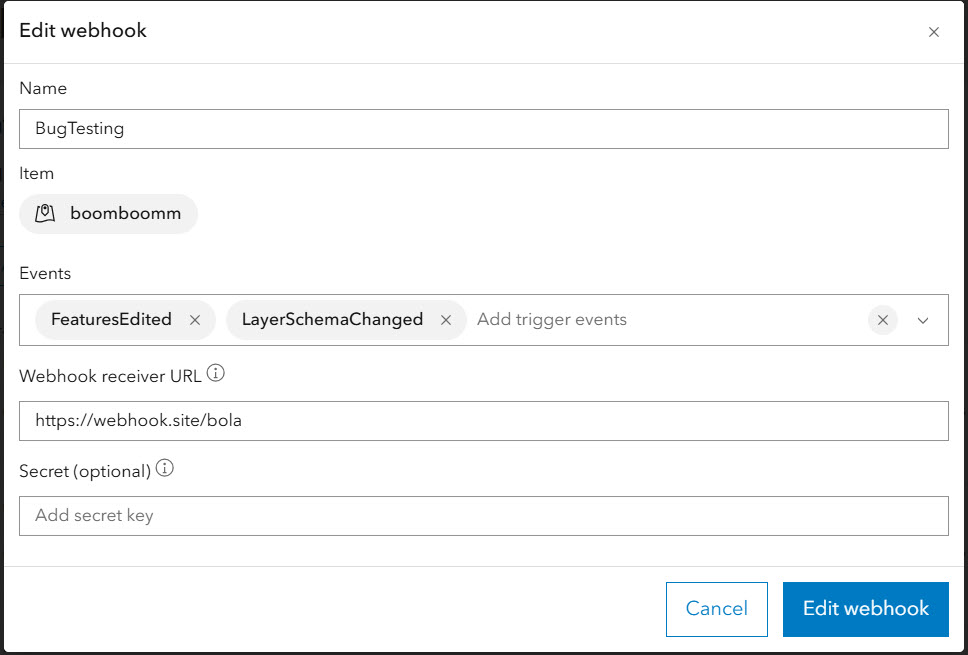This screenshot has height=655, width=968.
Task: Click the FeaturesEdited event pill
Action: click(x=113, y=319)
